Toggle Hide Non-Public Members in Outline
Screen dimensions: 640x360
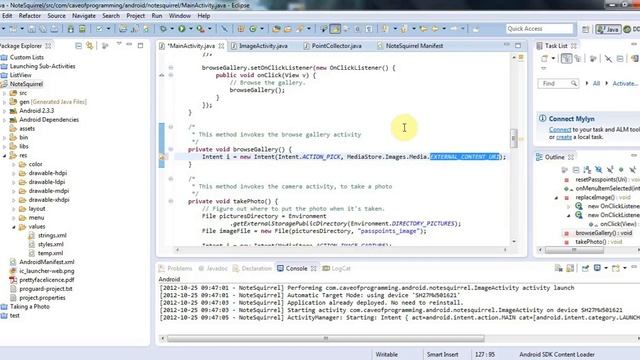(621, 169)
